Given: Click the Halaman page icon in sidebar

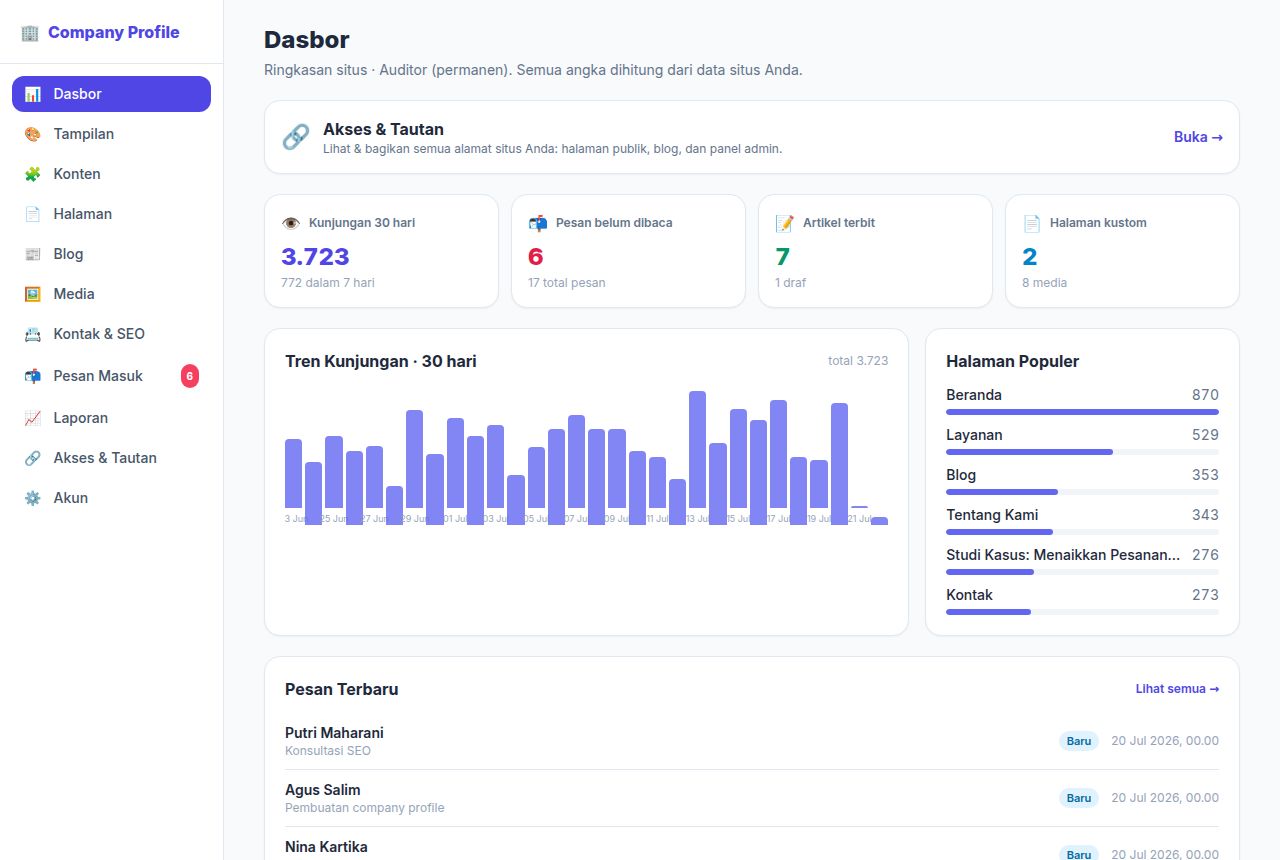Looking at the screenshot, I should click(x=33, y=214).
